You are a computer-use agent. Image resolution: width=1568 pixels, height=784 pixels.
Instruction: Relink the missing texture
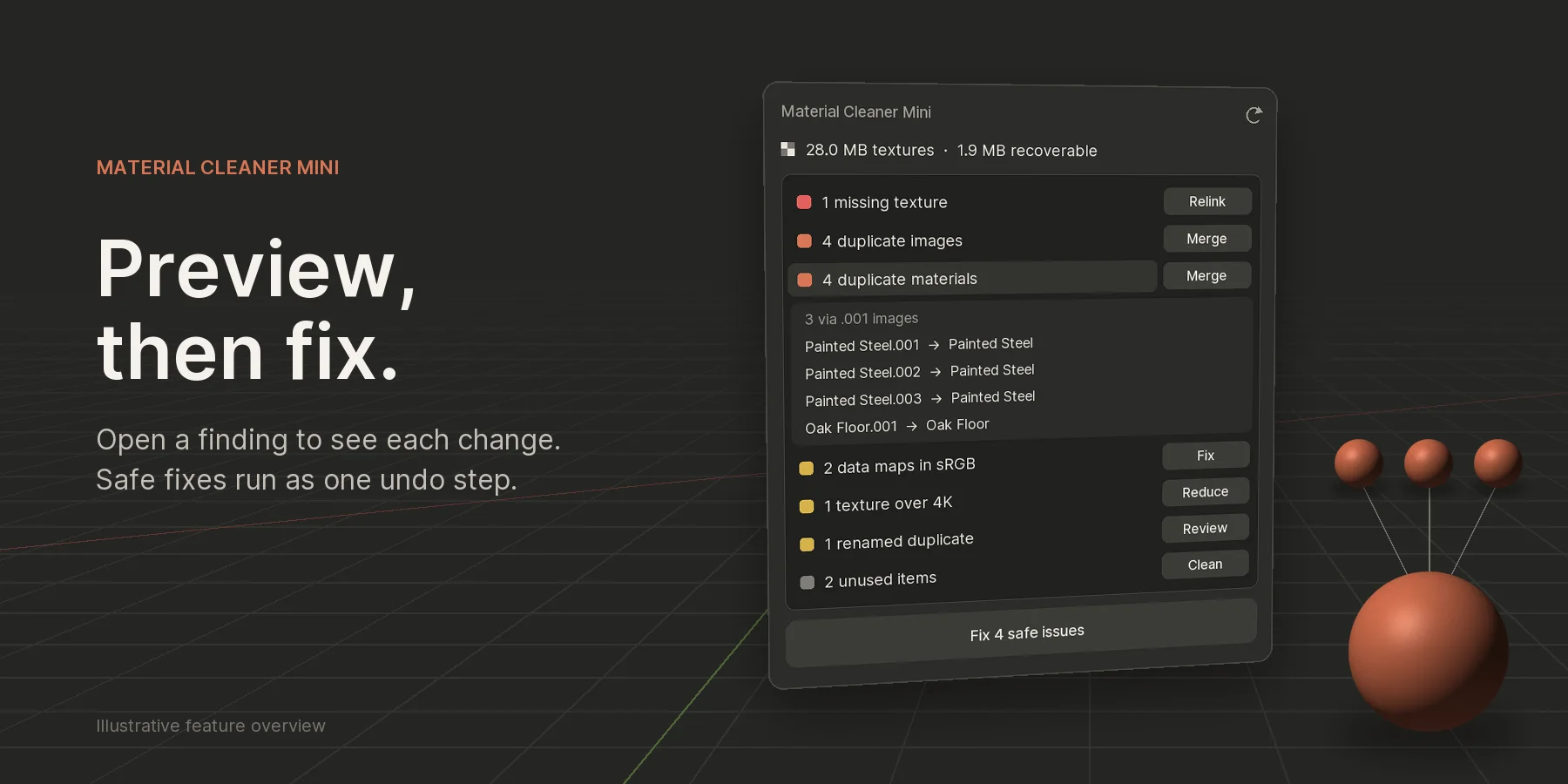tap(1207, 201)
